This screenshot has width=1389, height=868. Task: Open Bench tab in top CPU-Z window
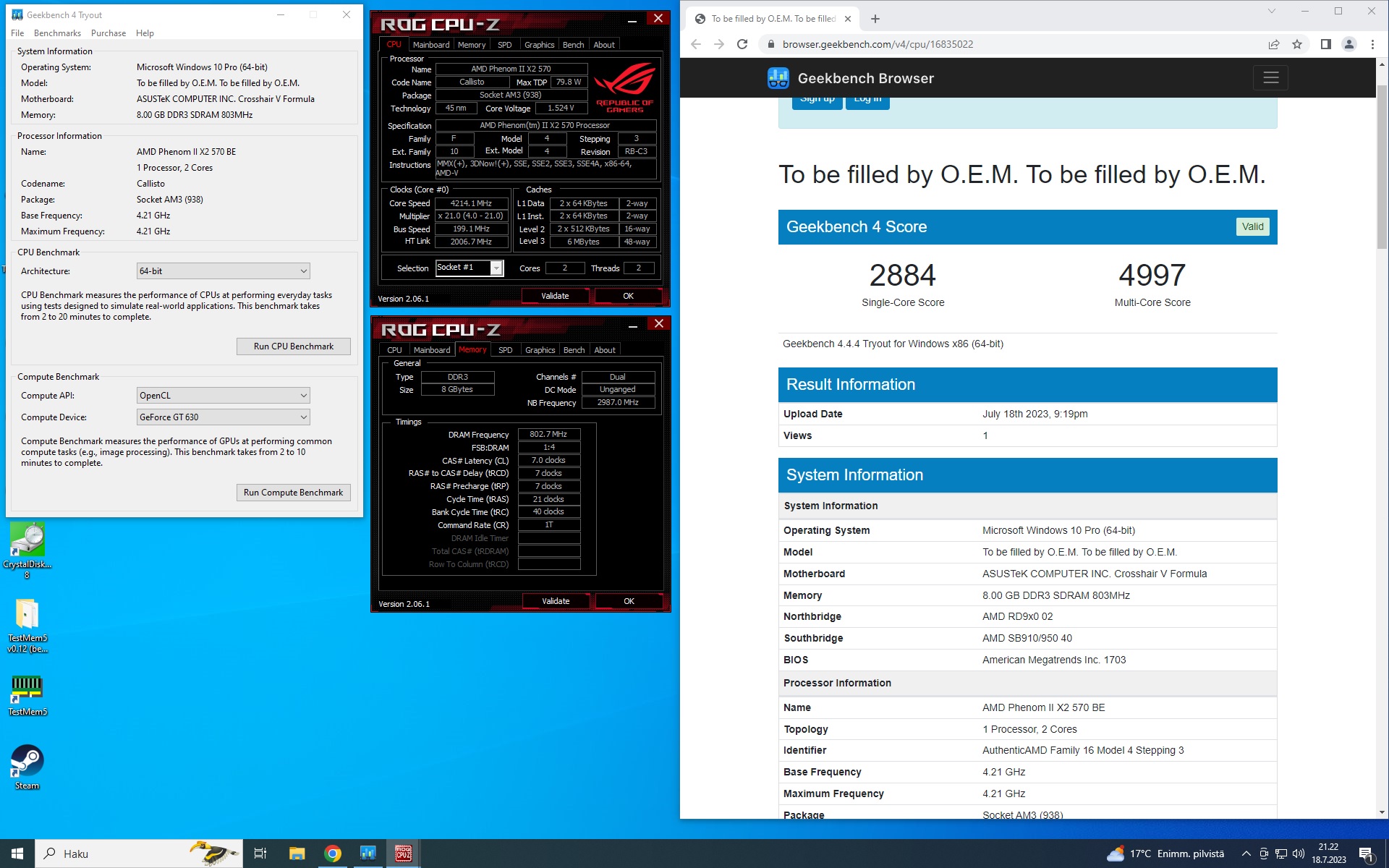pos(573,45)
